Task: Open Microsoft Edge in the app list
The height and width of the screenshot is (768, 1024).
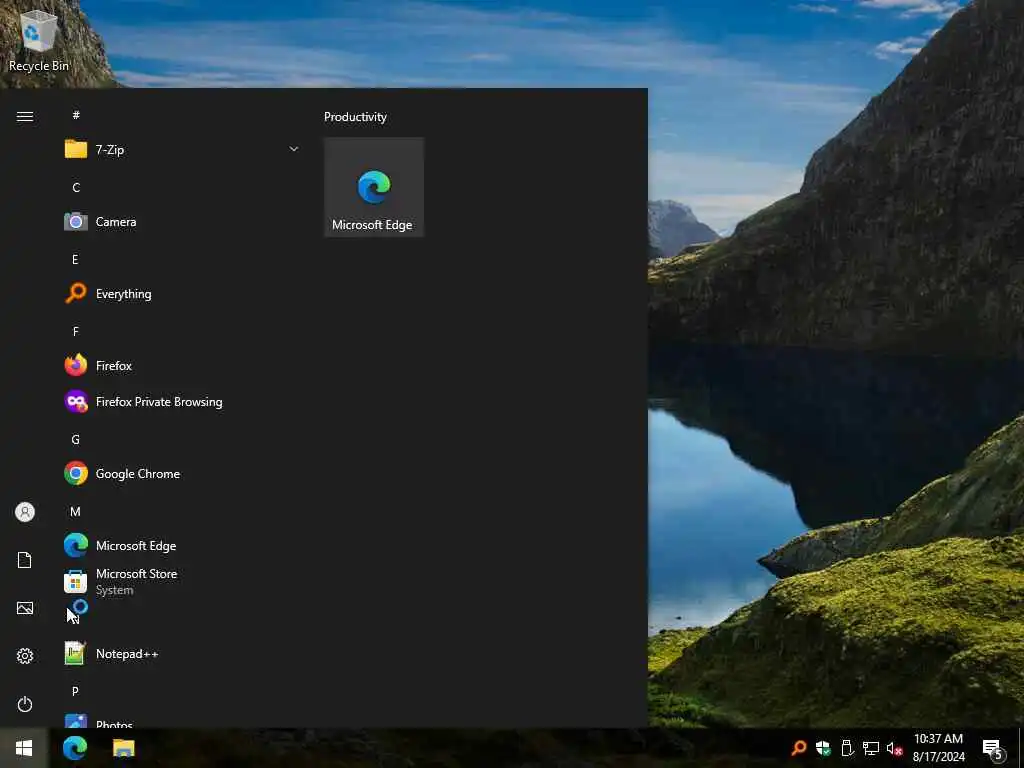Action: tap(182, 545)
